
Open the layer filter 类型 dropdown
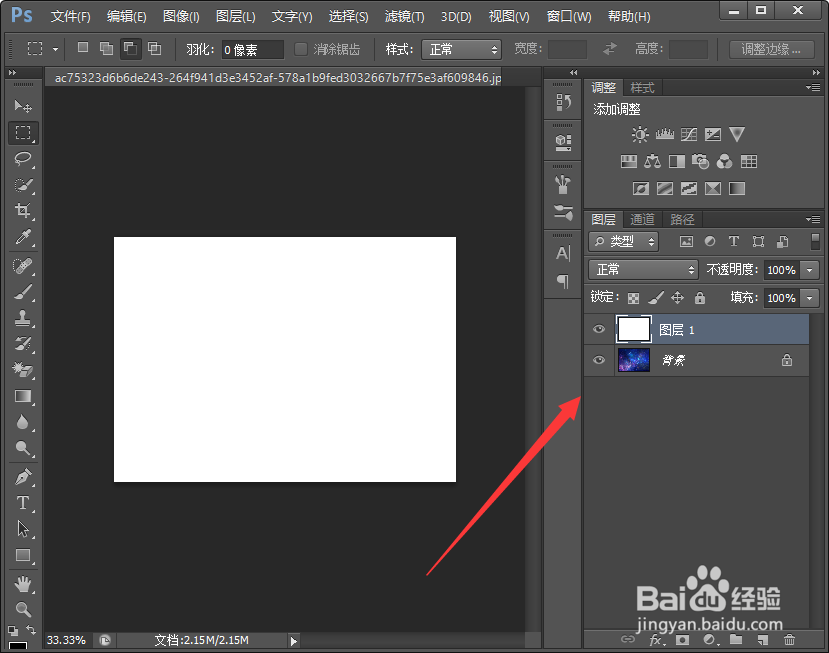[x=624, y=242]
